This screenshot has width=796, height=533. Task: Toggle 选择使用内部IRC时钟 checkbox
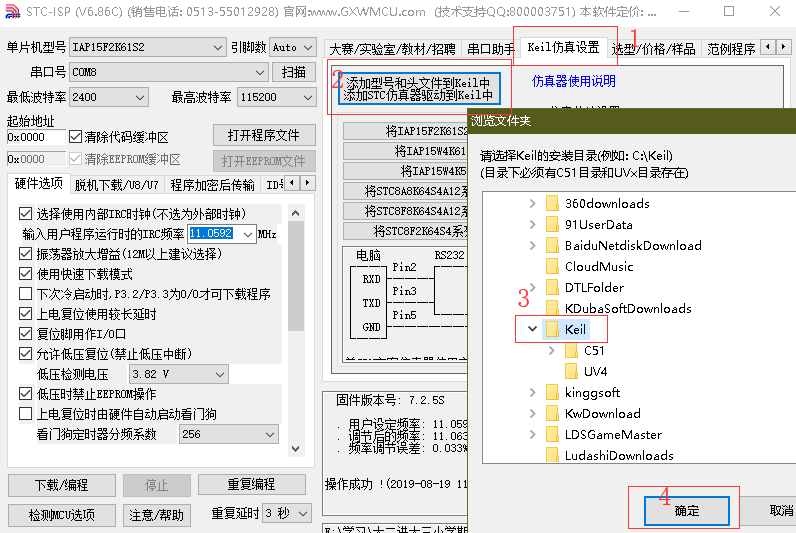[25, 214]
